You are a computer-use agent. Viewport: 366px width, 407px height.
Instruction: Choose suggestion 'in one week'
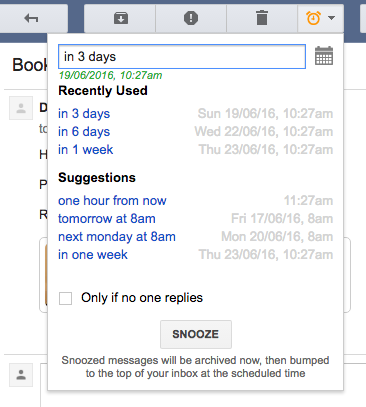tap(93, 255)
